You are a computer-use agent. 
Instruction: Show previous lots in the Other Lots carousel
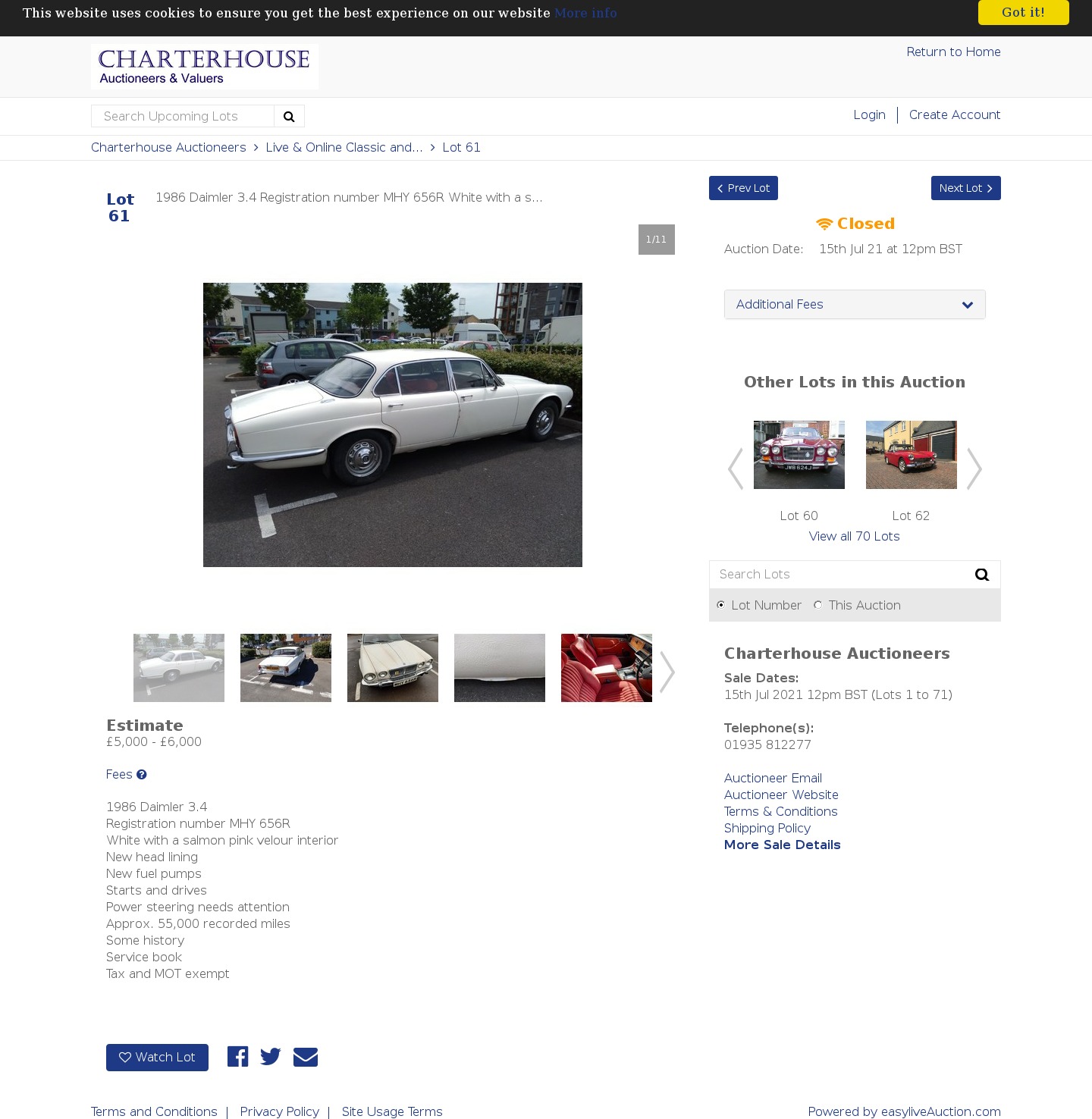(735, 469)
